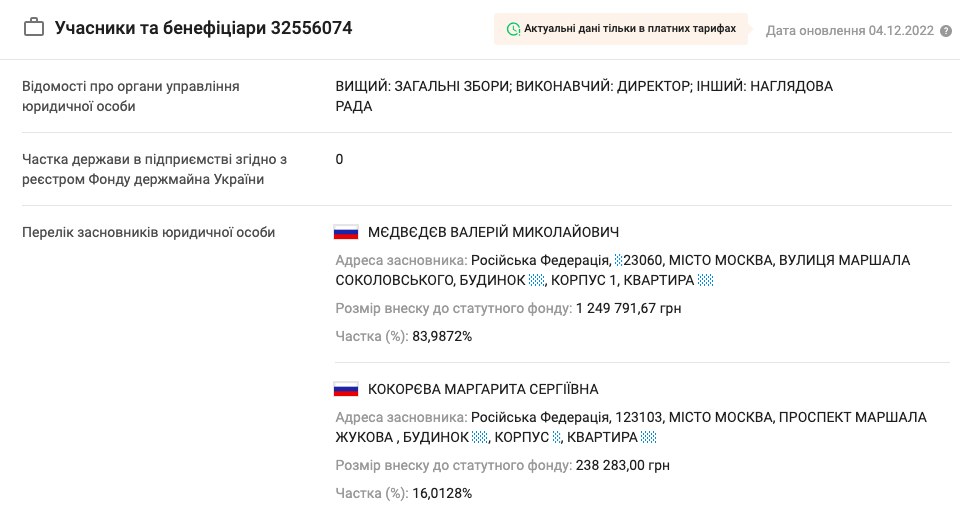Click the question mark help icon
Image resolution: width=960 pixels, height=515 pixels.
945,31
